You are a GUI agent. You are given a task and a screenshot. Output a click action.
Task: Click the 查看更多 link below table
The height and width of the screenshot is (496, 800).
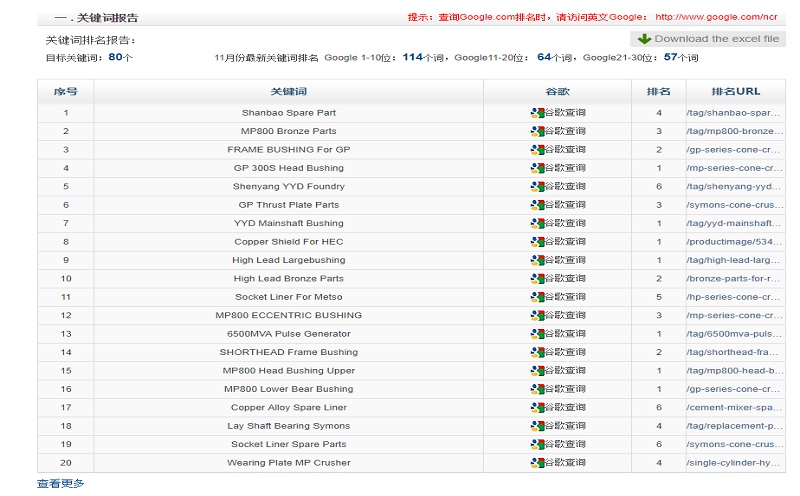60,483
